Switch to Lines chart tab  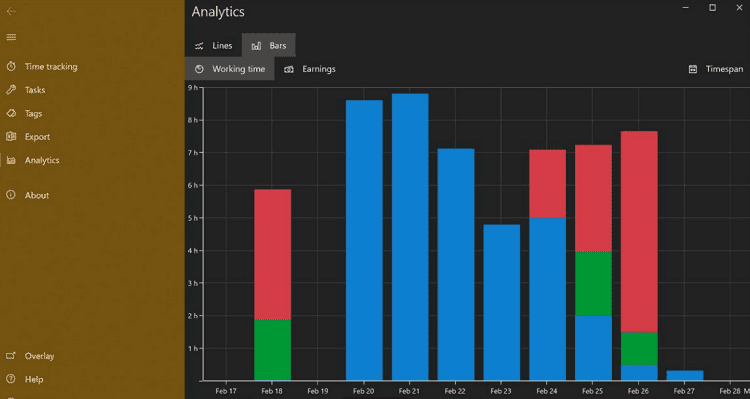tap(213, 46)
